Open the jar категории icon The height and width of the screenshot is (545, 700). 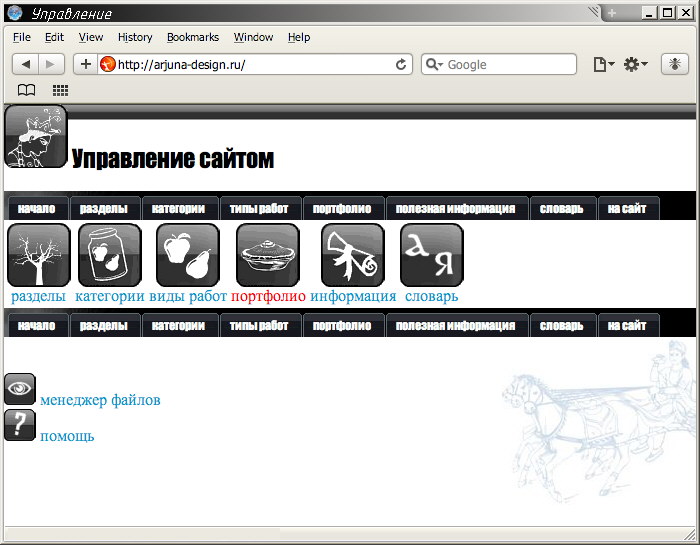(x=110, y=255)
